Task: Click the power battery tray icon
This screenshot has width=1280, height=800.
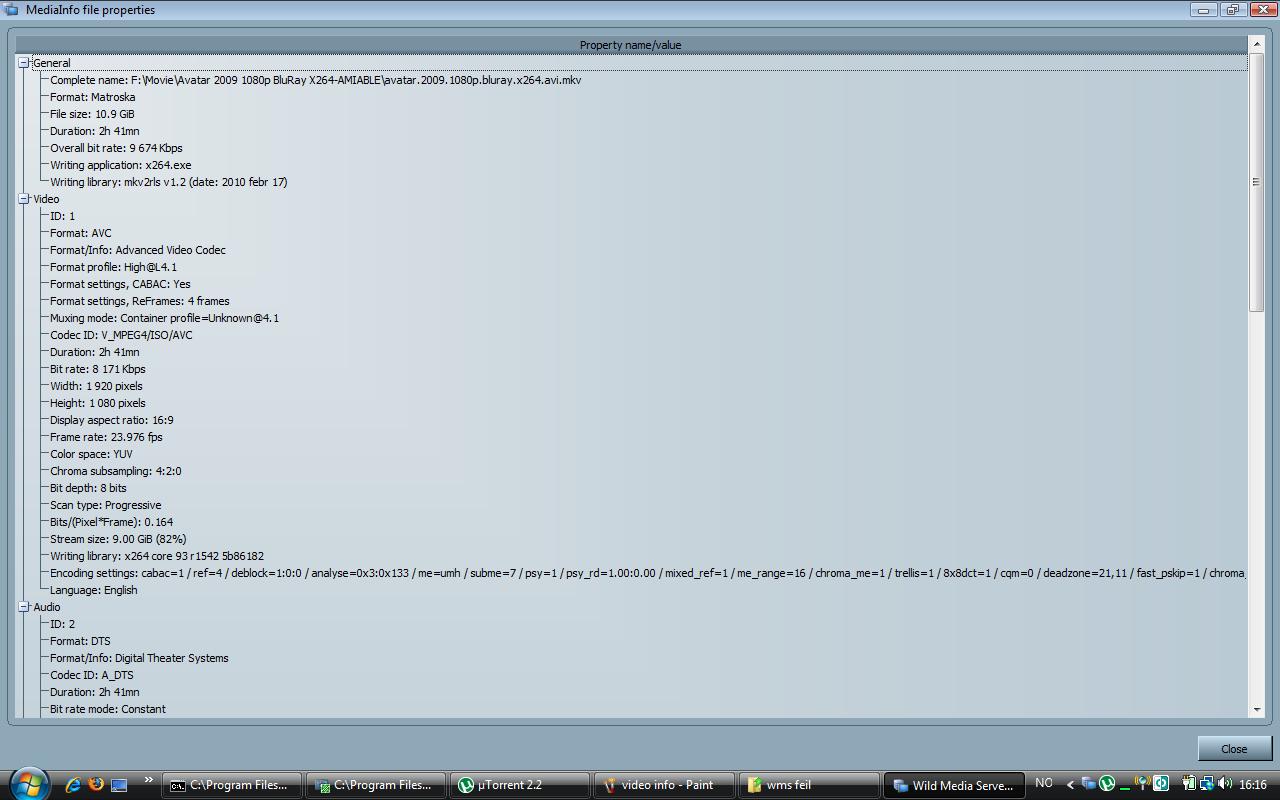Action: tap(1189, 784)
